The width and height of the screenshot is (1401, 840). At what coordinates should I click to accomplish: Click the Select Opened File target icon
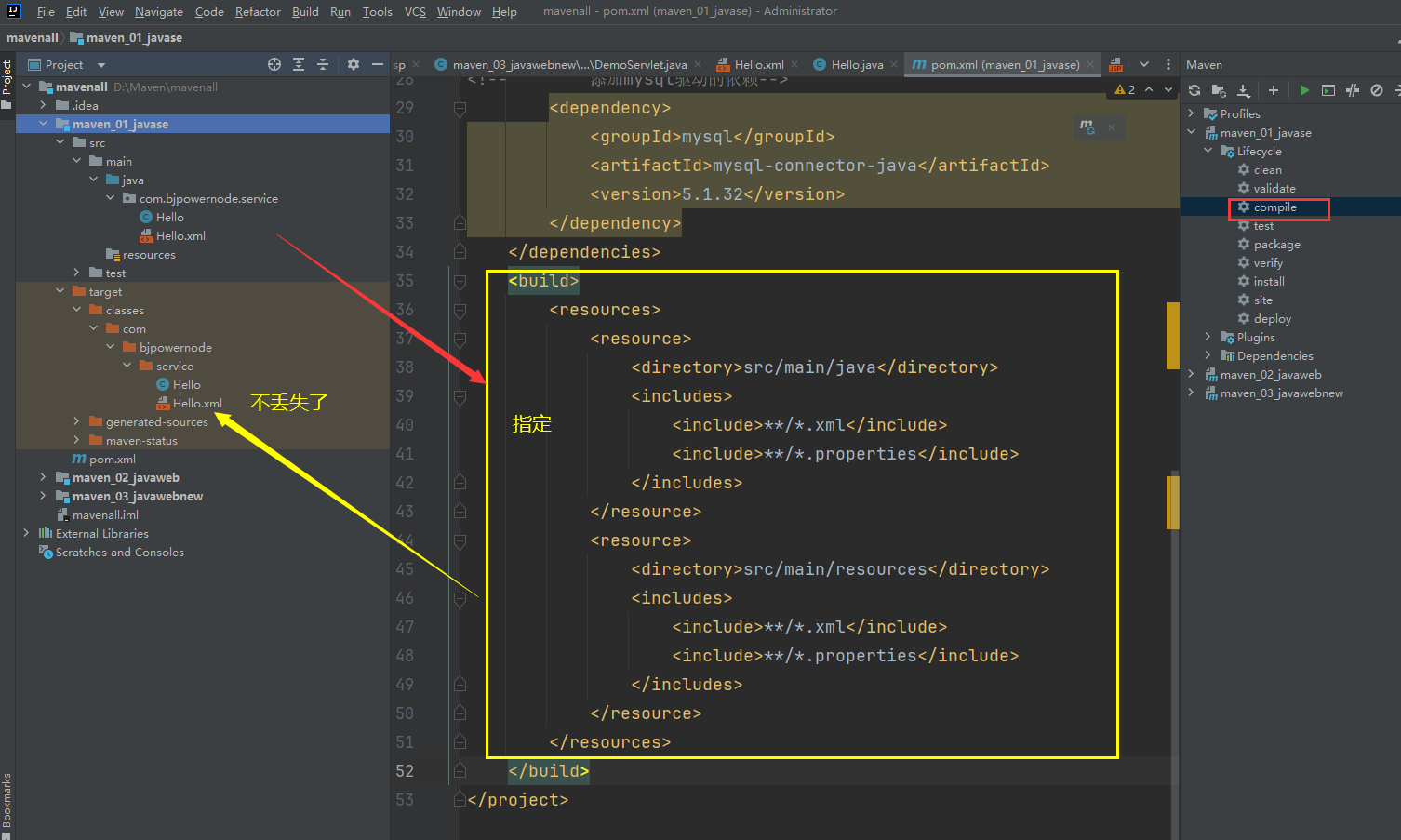pyautogui.click(x=274, y=64)
